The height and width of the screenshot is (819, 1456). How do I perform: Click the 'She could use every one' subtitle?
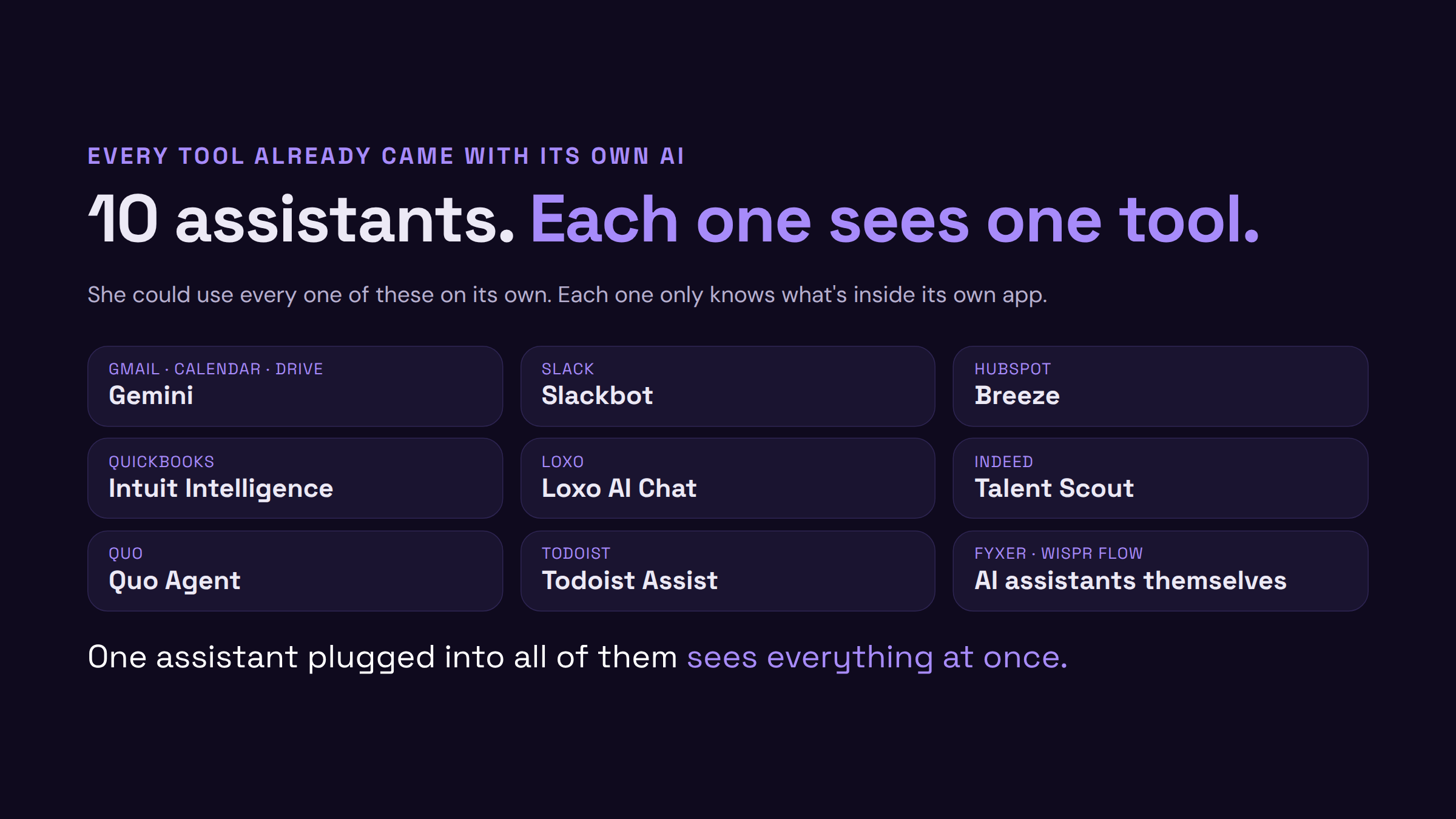click(567, 295)
